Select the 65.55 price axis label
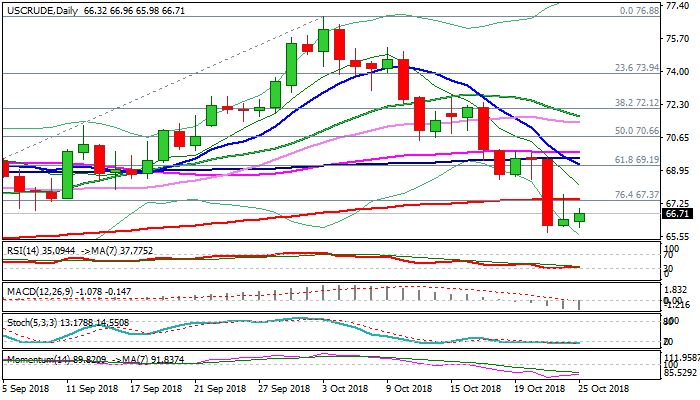The image size is (700, 400). 677,236
